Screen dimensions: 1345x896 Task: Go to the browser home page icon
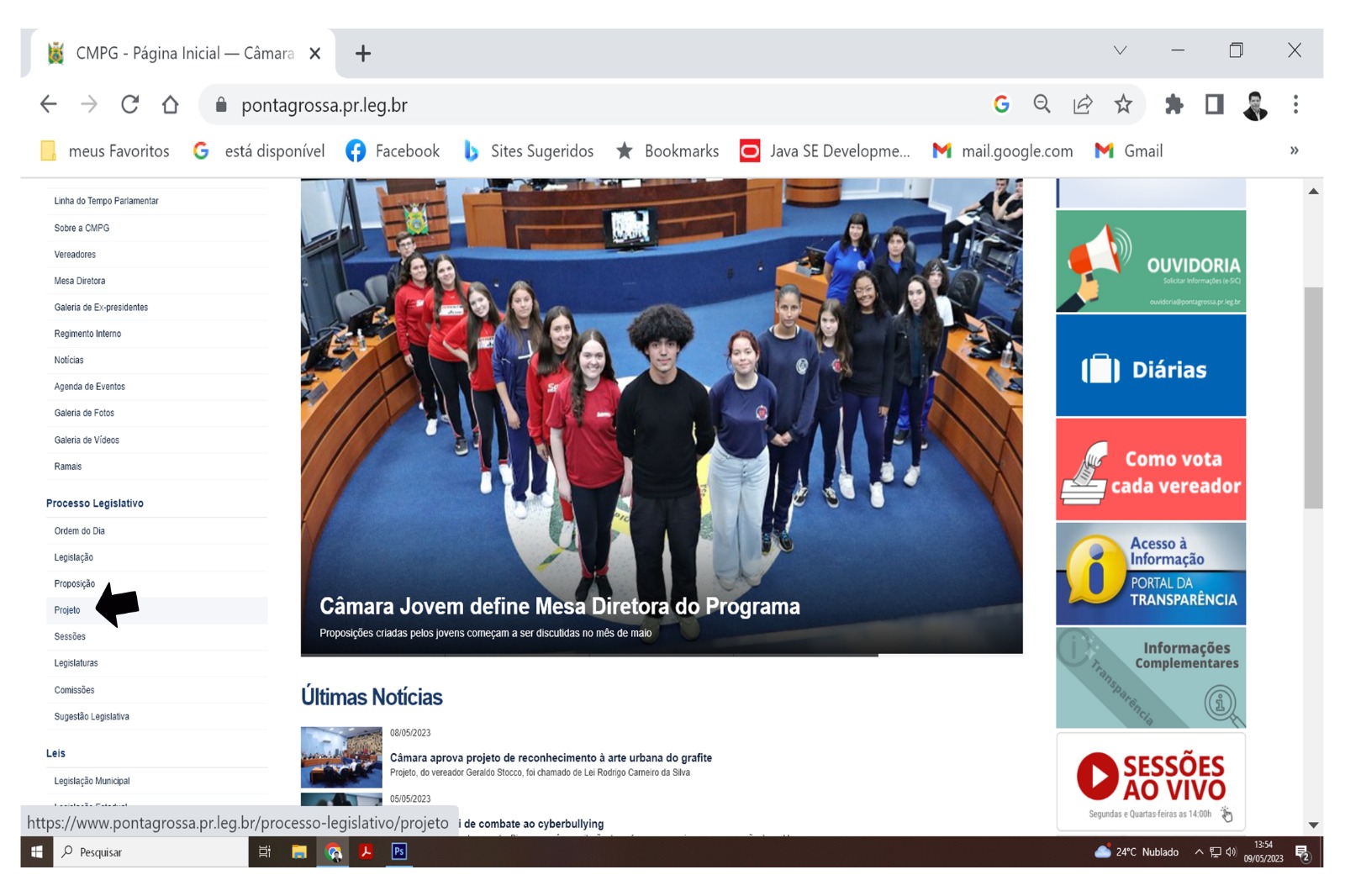pos(171,104)
